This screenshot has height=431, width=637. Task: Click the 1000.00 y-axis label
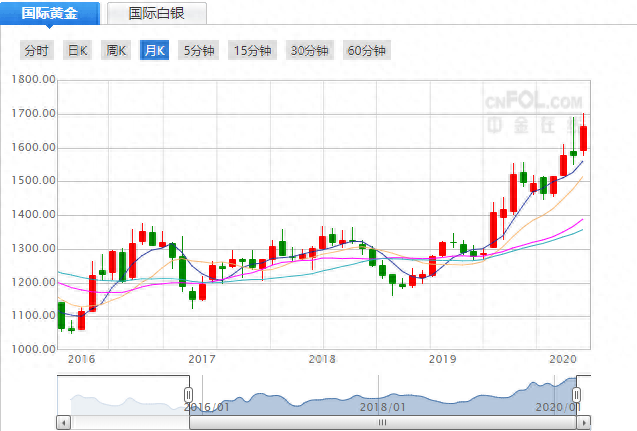(33, 349)
